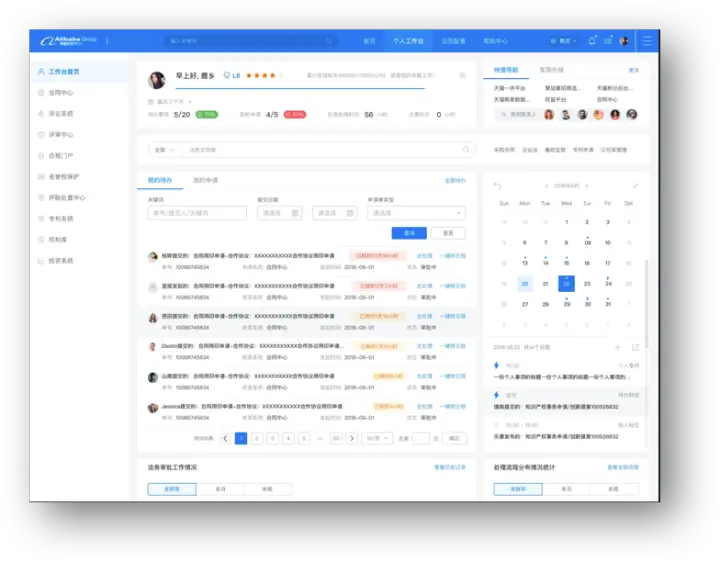Open 首页 in the top navigation

369,41
